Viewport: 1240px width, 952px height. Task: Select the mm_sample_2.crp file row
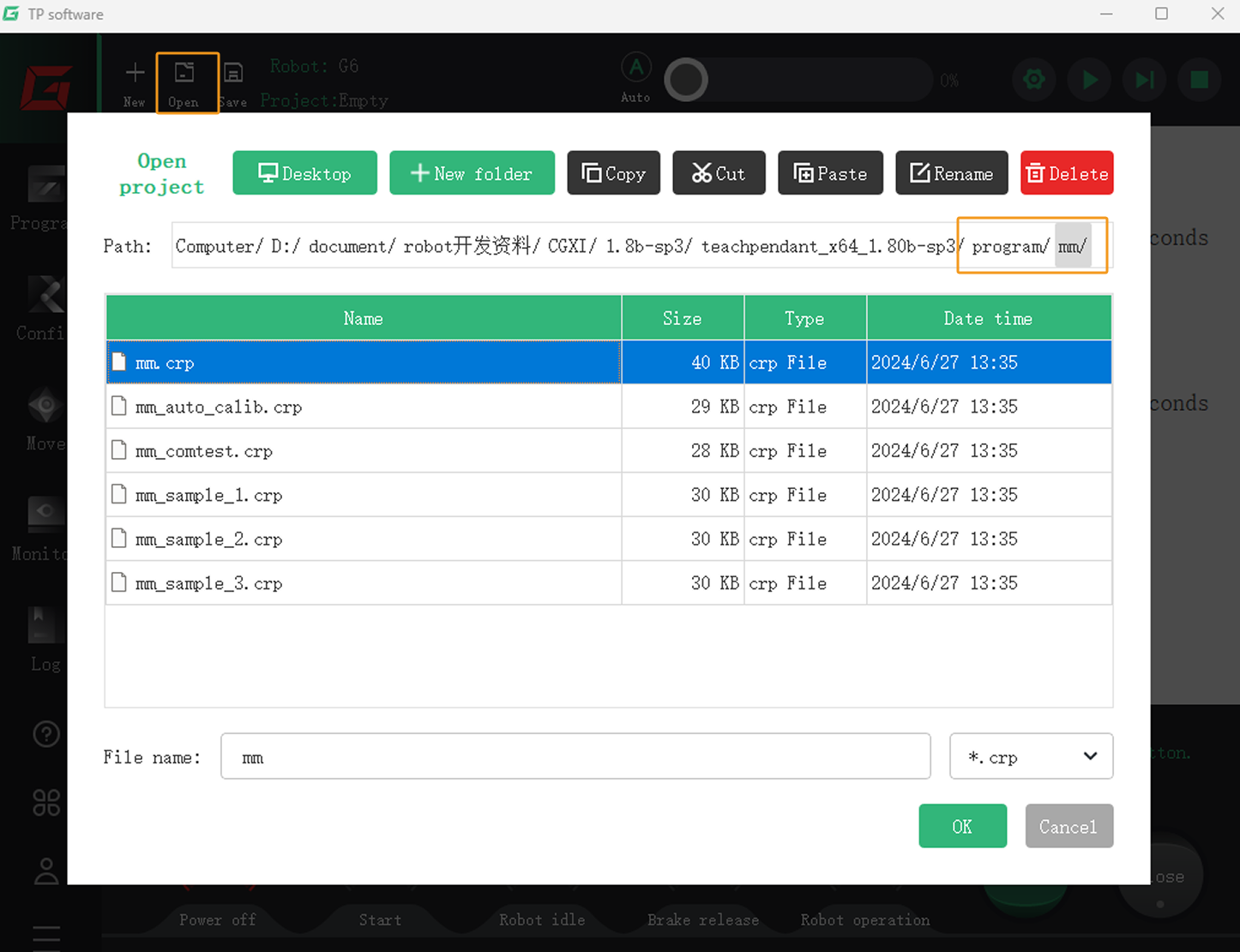tap(209, 539)
